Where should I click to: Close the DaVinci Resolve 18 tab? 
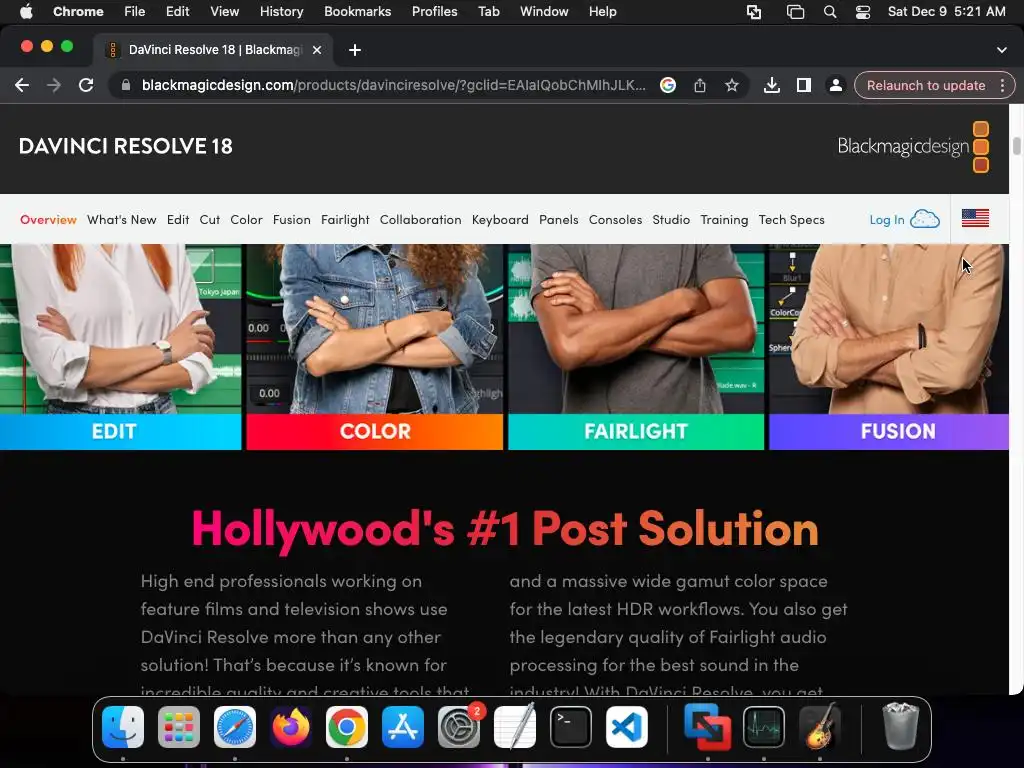tap(317, 50)
